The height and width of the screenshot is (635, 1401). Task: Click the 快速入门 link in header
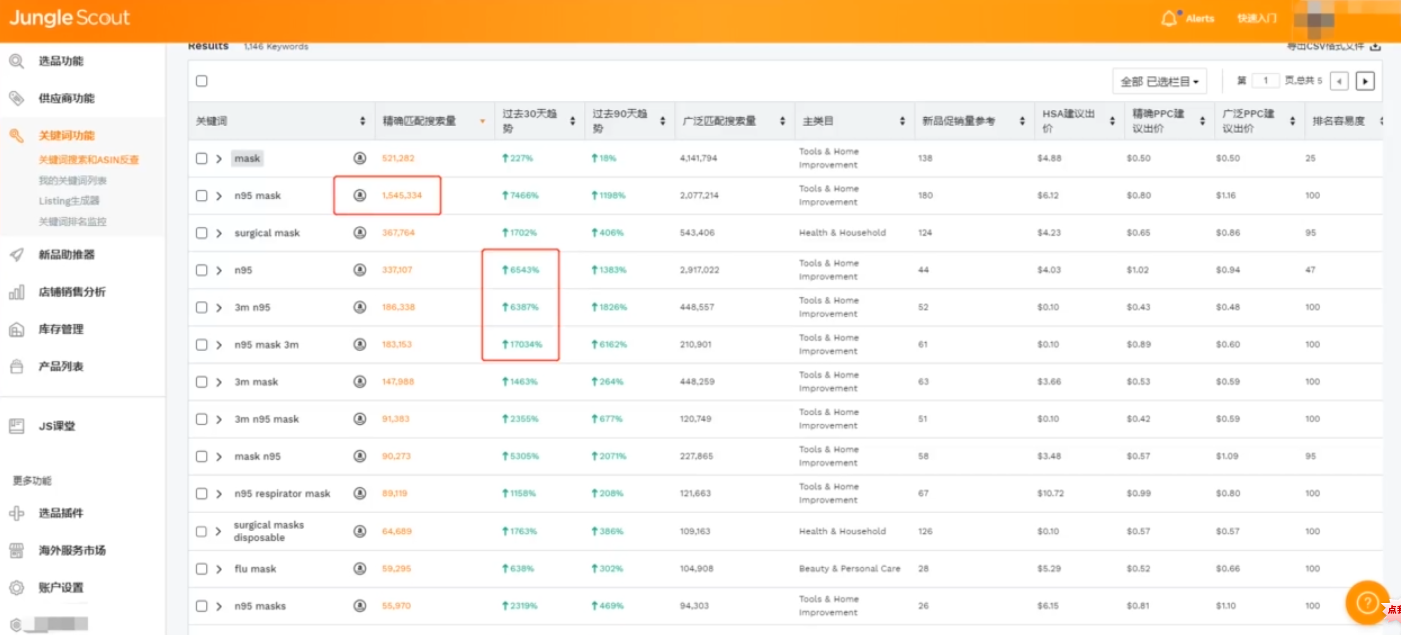(x=1256, y=18)
